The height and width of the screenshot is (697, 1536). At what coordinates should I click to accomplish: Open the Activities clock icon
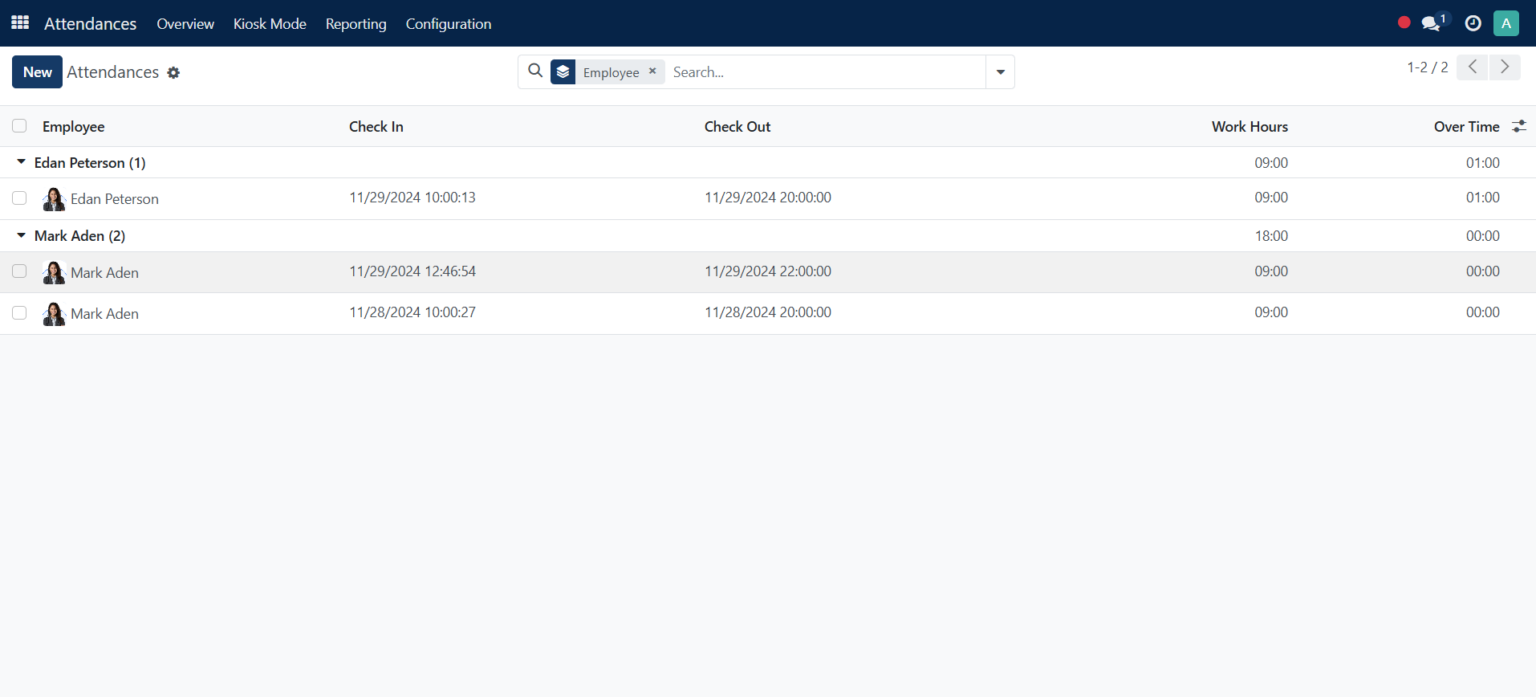tap(1471, 22)
